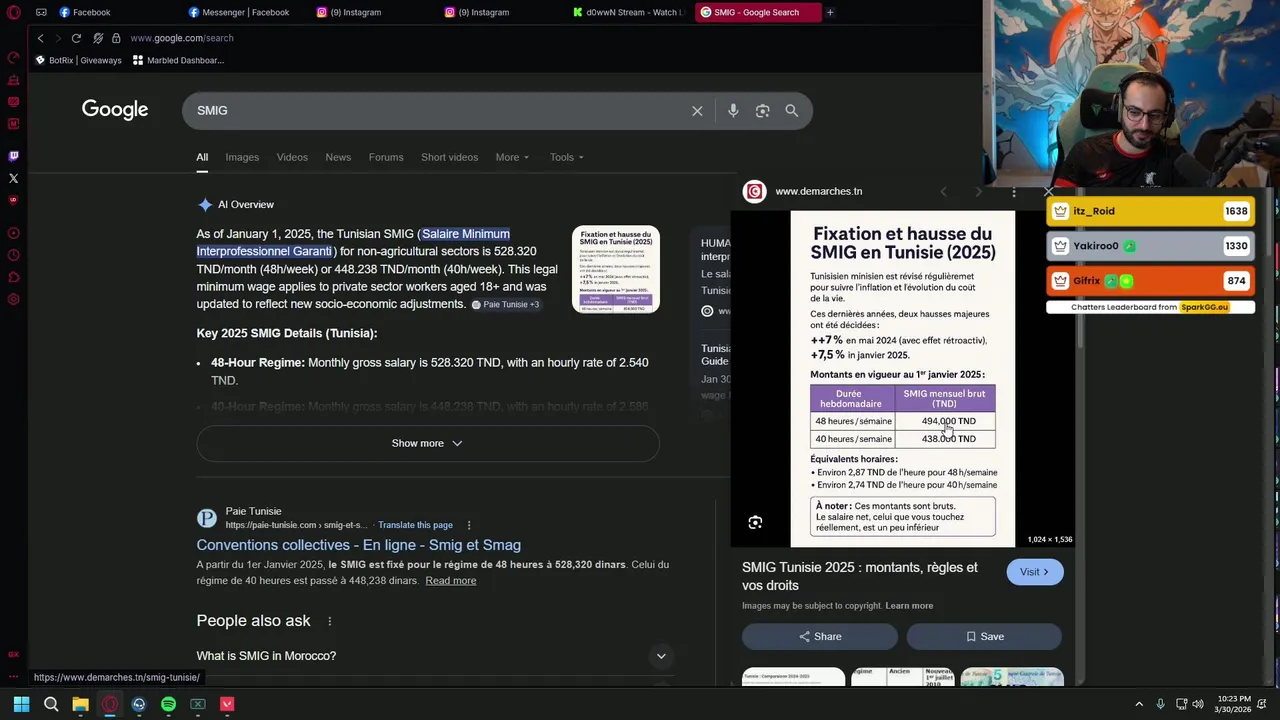The height and width of the screenshot is (720, 1280).
Task: Click the Visit button in image panel
Action: point(1035,572)
